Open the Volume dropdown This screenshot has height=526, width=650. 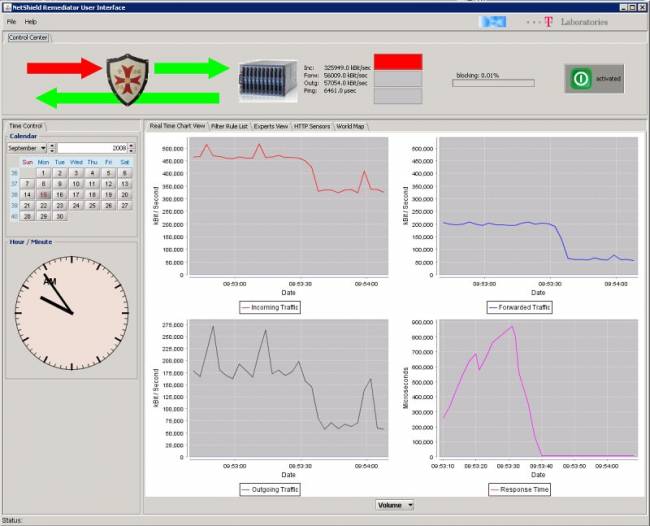click(395, 505)
